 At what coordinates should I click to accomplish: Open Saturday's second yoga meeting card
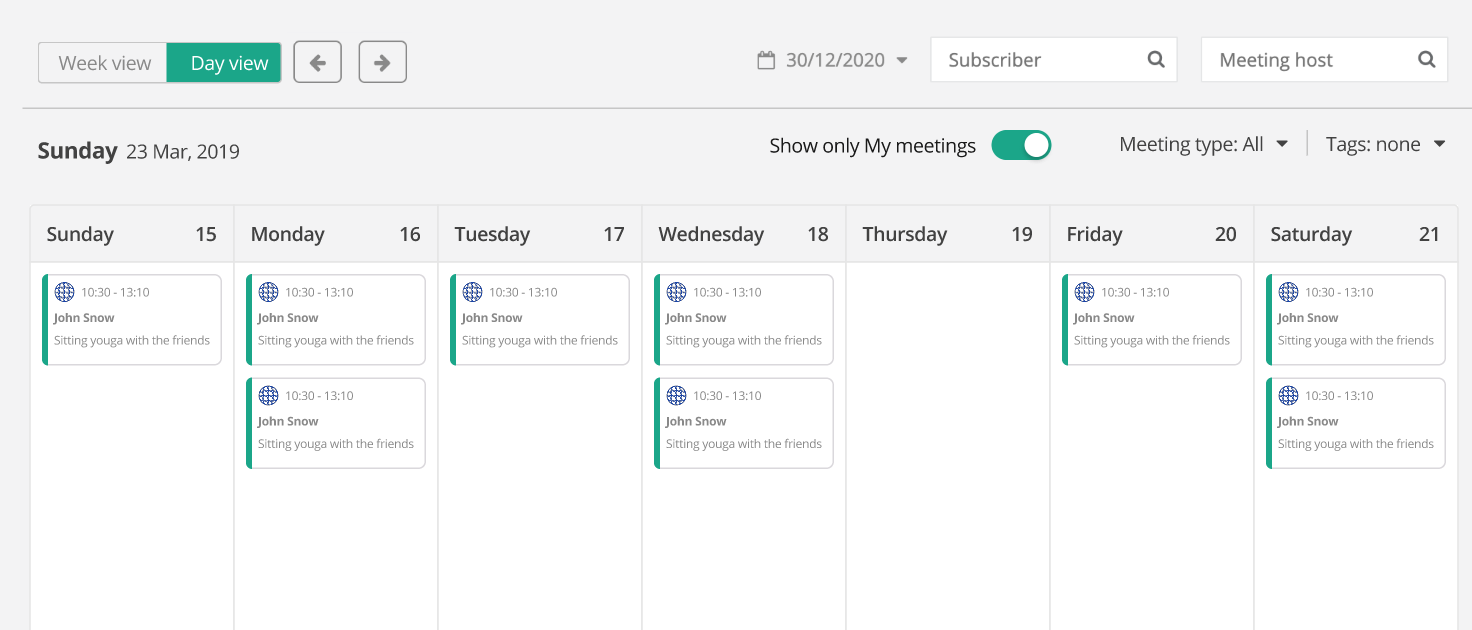pyautogui.click(x=1356, y=423)
